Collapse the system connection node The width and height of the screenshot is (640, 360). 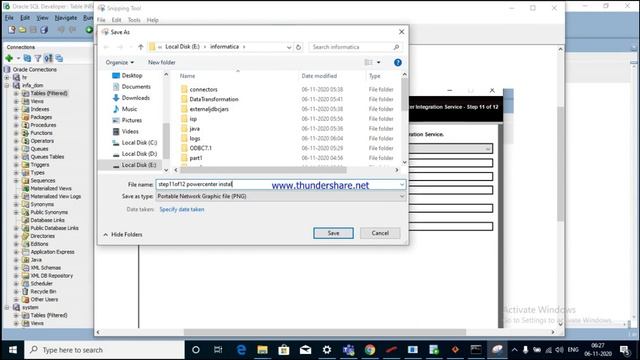tap(7, 307)
